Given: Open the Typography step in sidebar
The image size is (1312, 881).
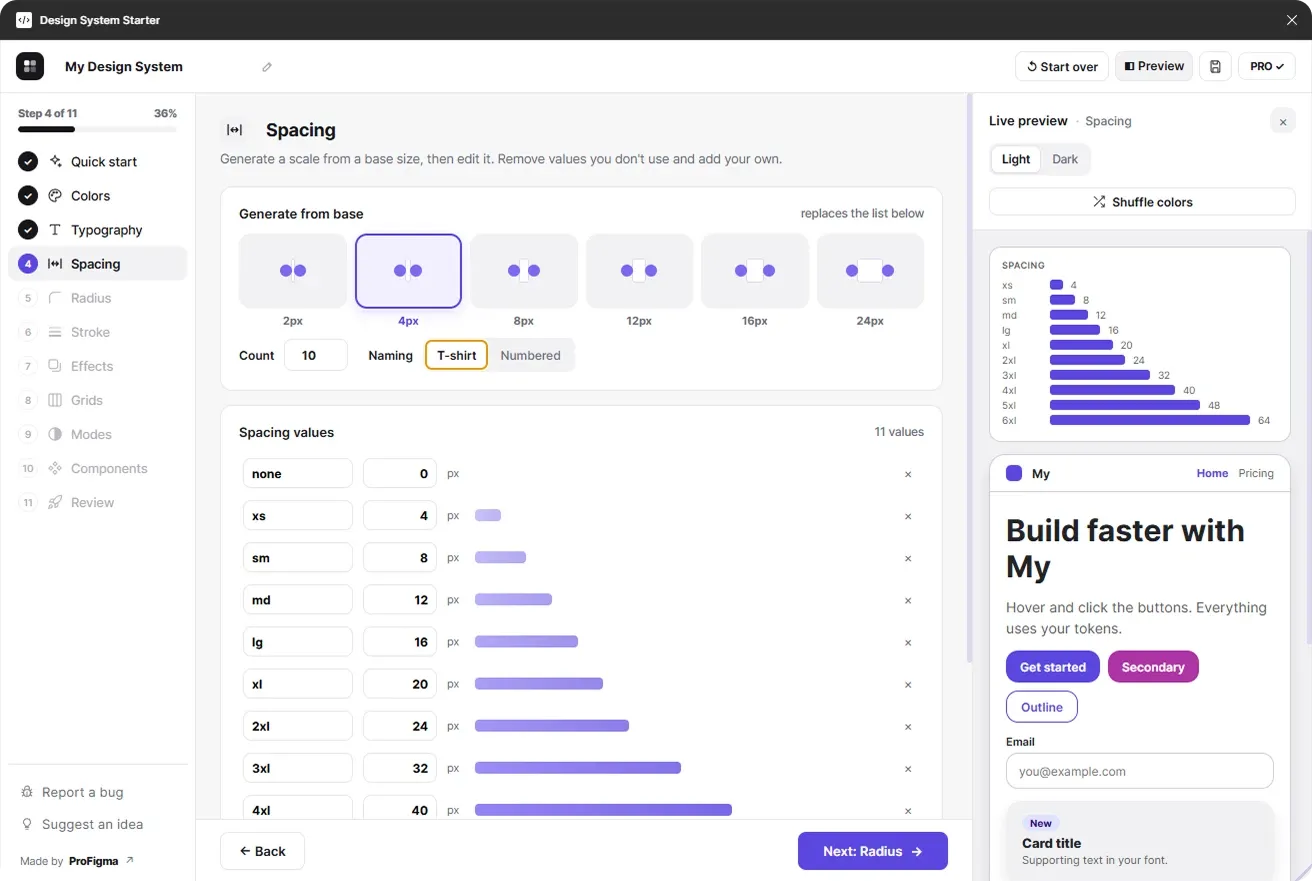Looking at the screenshot, I should point(97,229).
